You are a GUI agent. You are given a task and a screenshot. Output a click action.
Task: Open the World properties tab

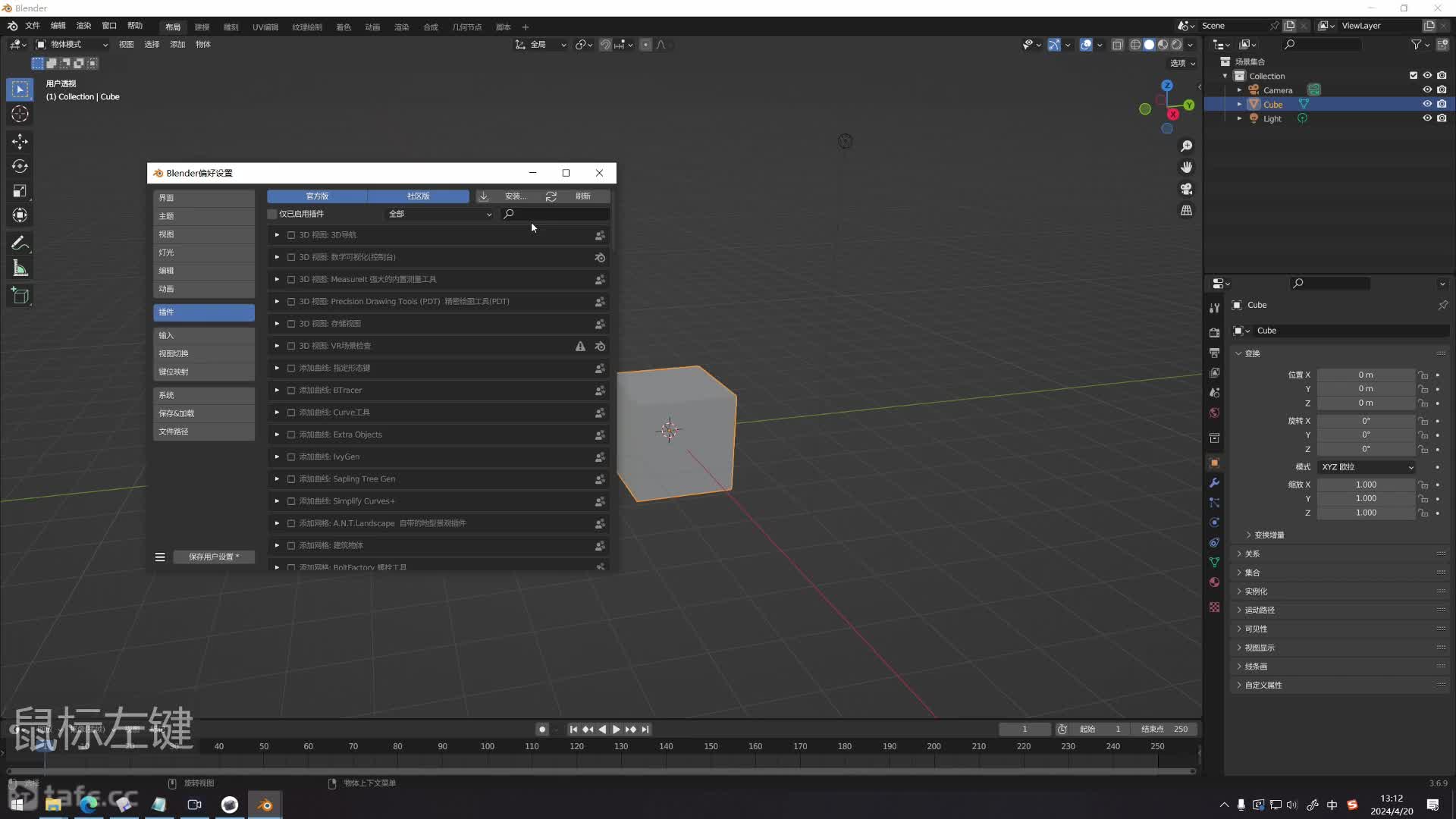(x=1214, y=413)
